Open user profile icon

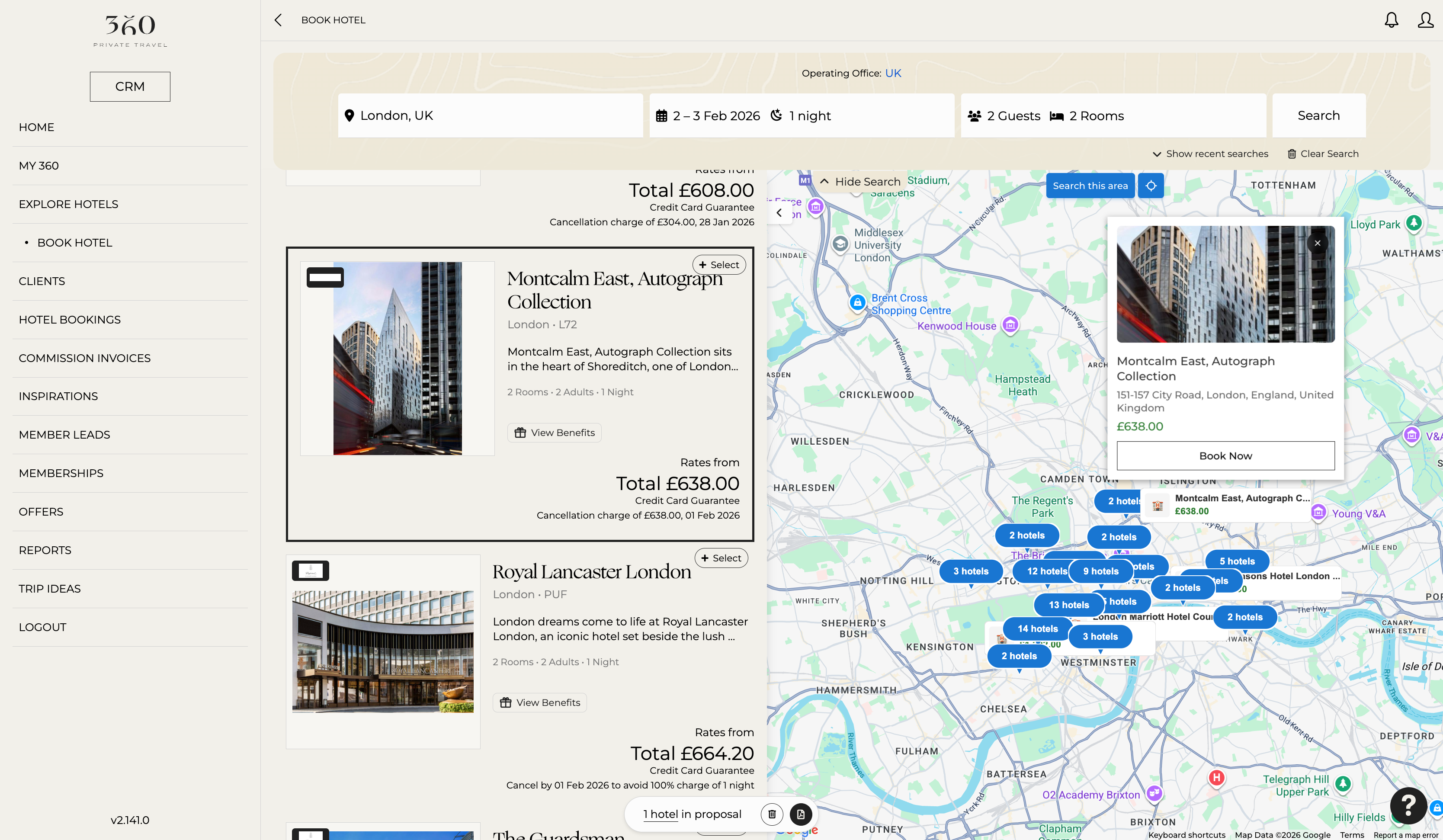1425,20
